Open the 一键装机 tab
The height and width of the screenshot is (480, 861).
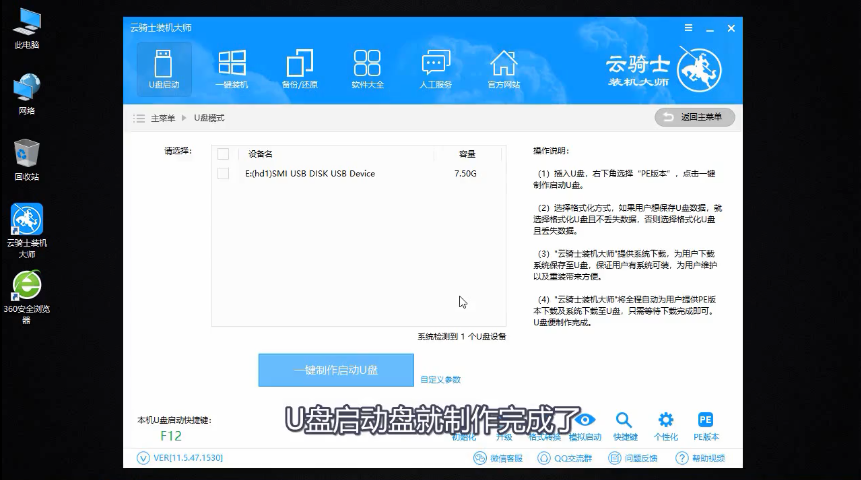tap(232, 69)
